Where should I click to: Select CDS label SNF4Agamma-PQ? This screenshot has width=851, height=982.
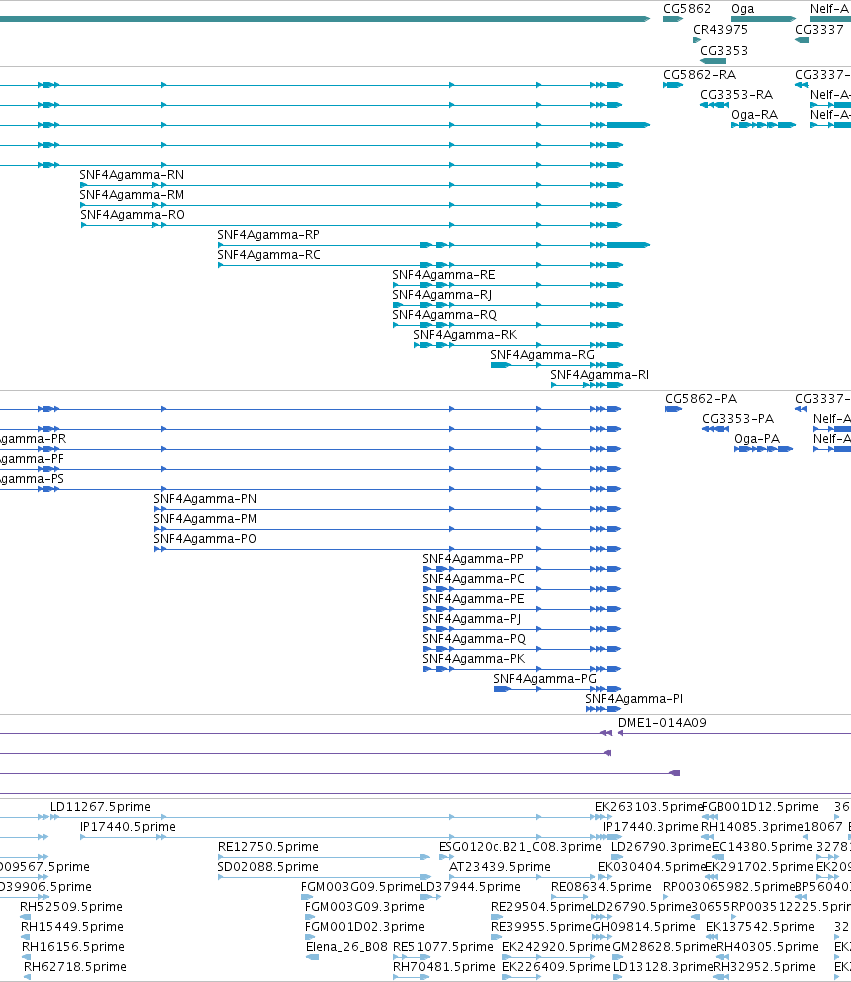click(x=474, y=639)
